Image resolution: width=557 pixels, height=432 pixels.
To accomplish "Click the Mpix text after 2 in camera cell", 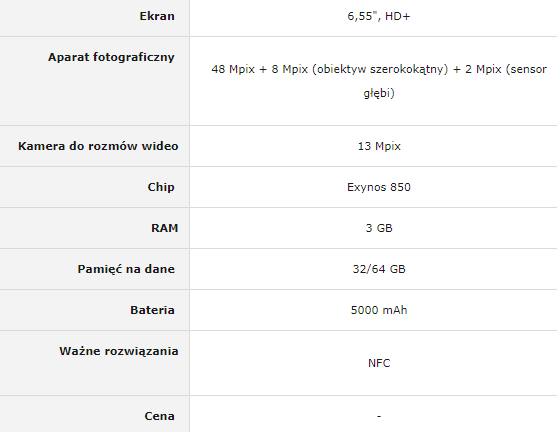I will pos(489,69).
